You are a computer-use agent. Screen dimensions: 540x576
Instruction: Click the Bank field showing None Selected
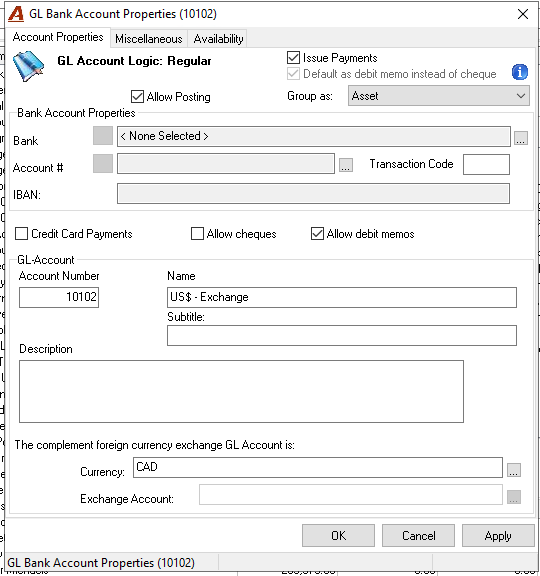coord(314,136)
